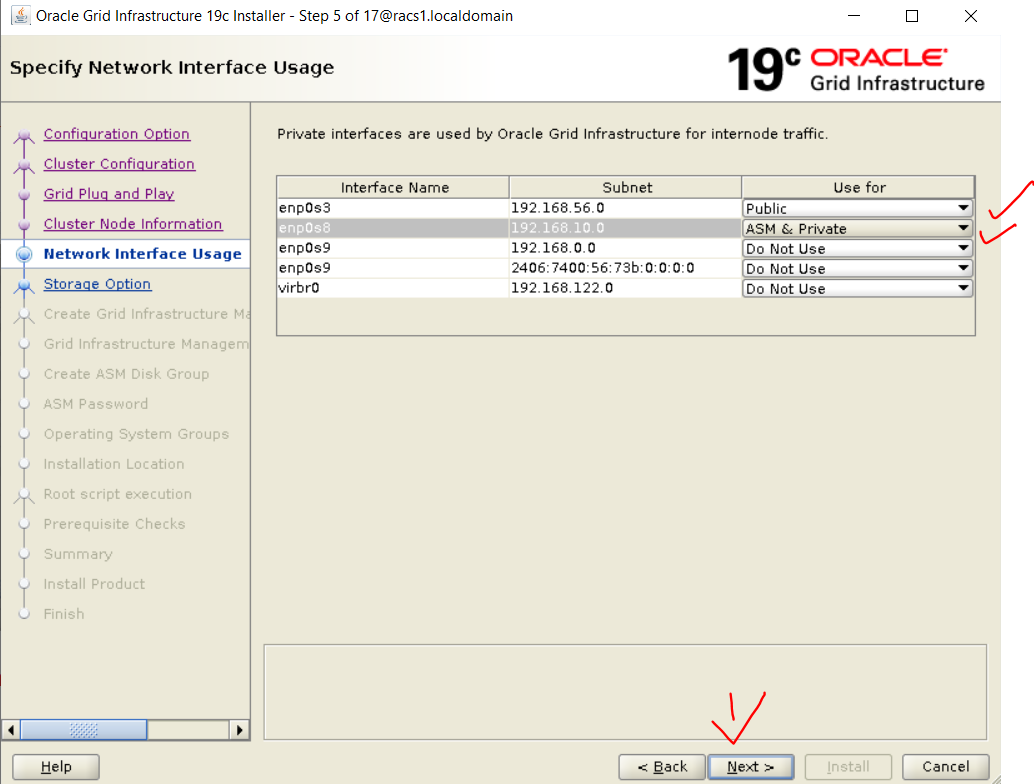Click the Help button

point(56,767)
